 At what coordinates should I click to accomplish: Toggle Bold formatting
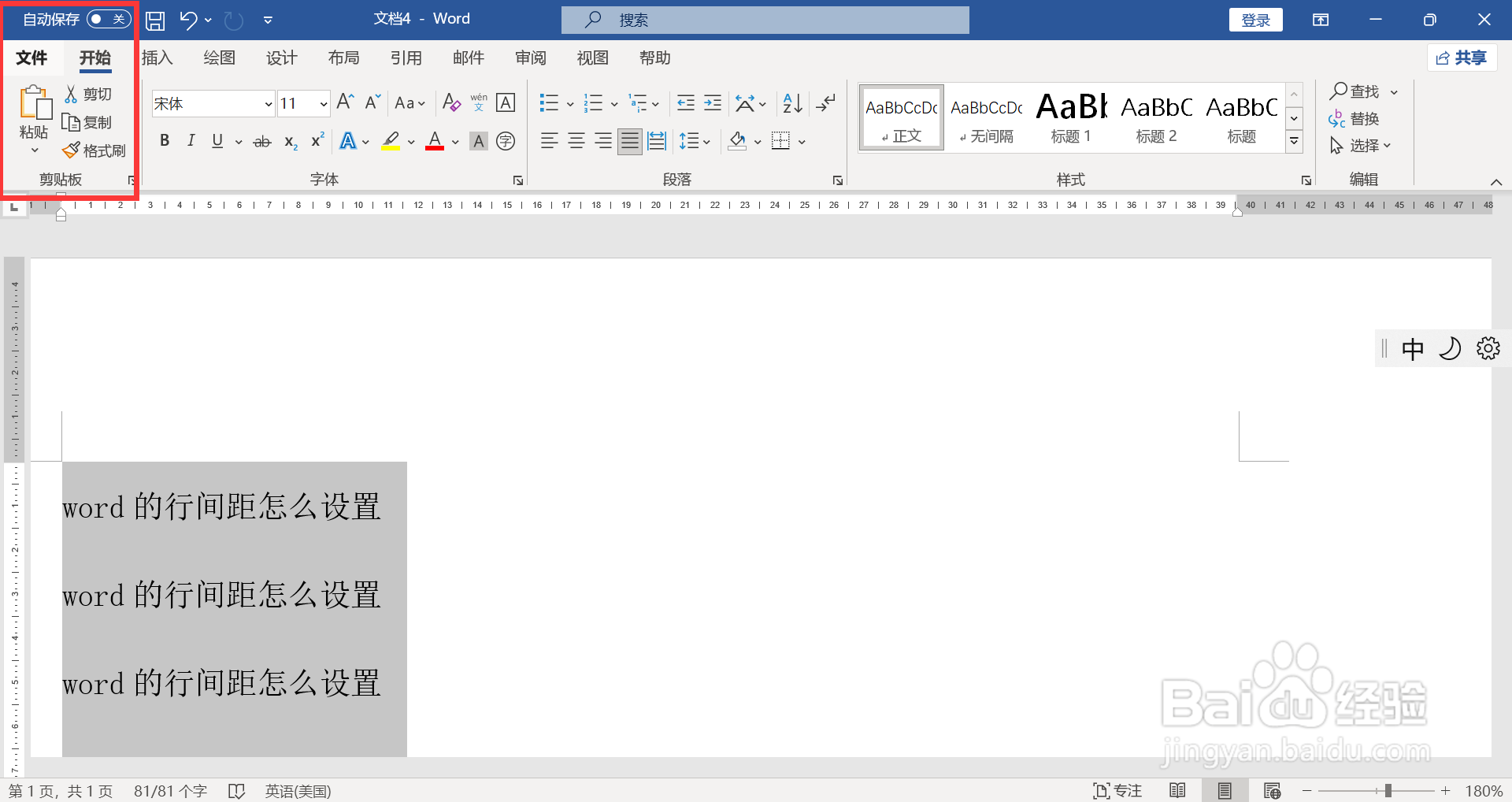165,141
